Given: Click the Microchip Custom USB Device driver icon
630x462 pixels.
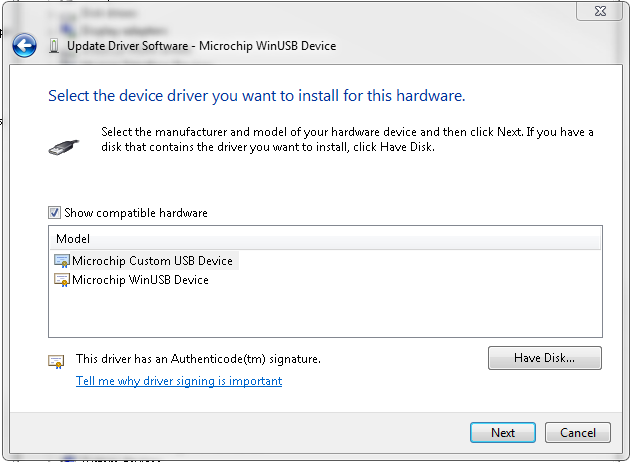Looking at the screenshot, I should pyautogui.click(x=62, y=261).
